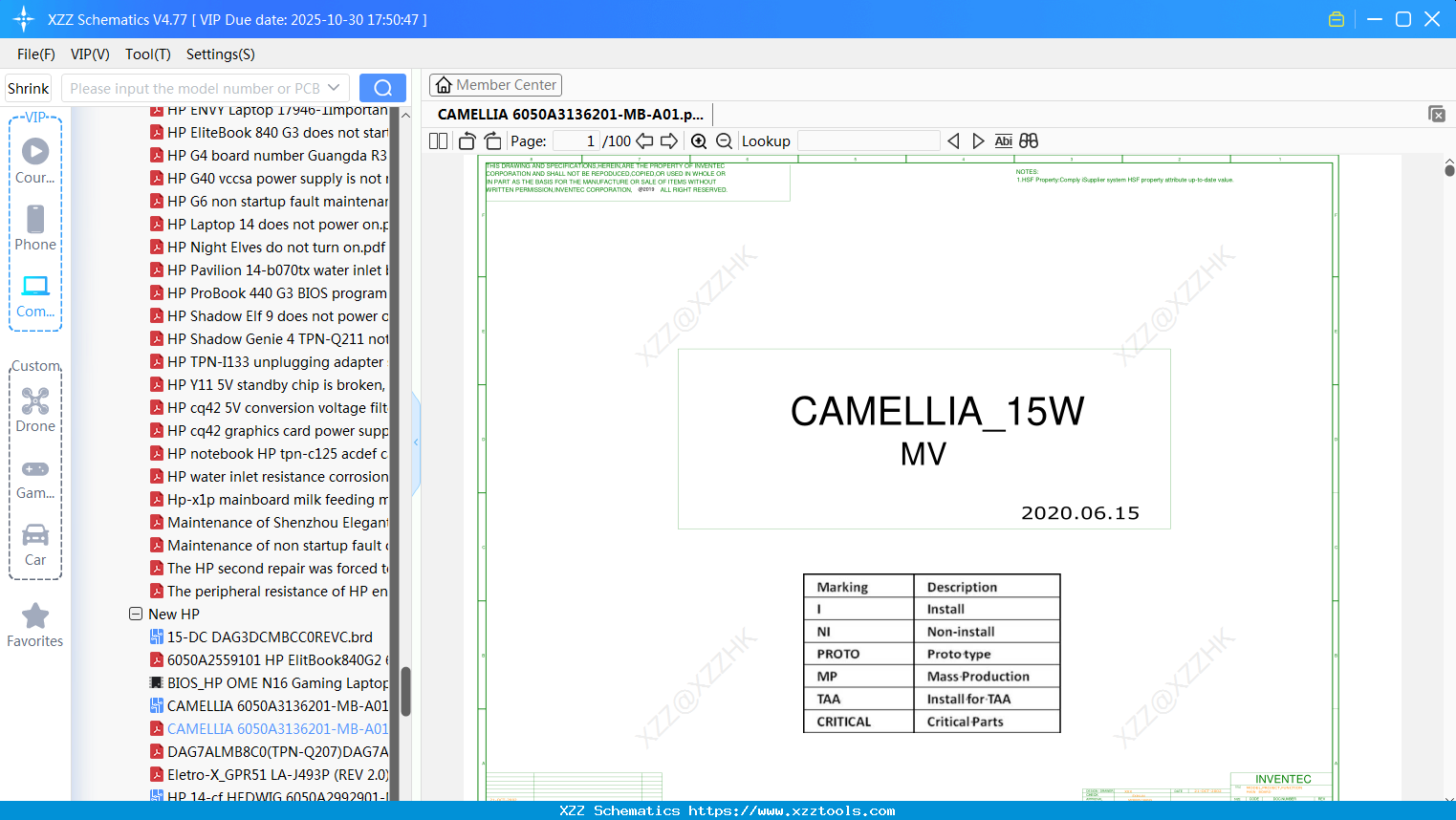
Task: Open HP EliteBook 840 G3 does not start file
Action: (x=270, y=133)
